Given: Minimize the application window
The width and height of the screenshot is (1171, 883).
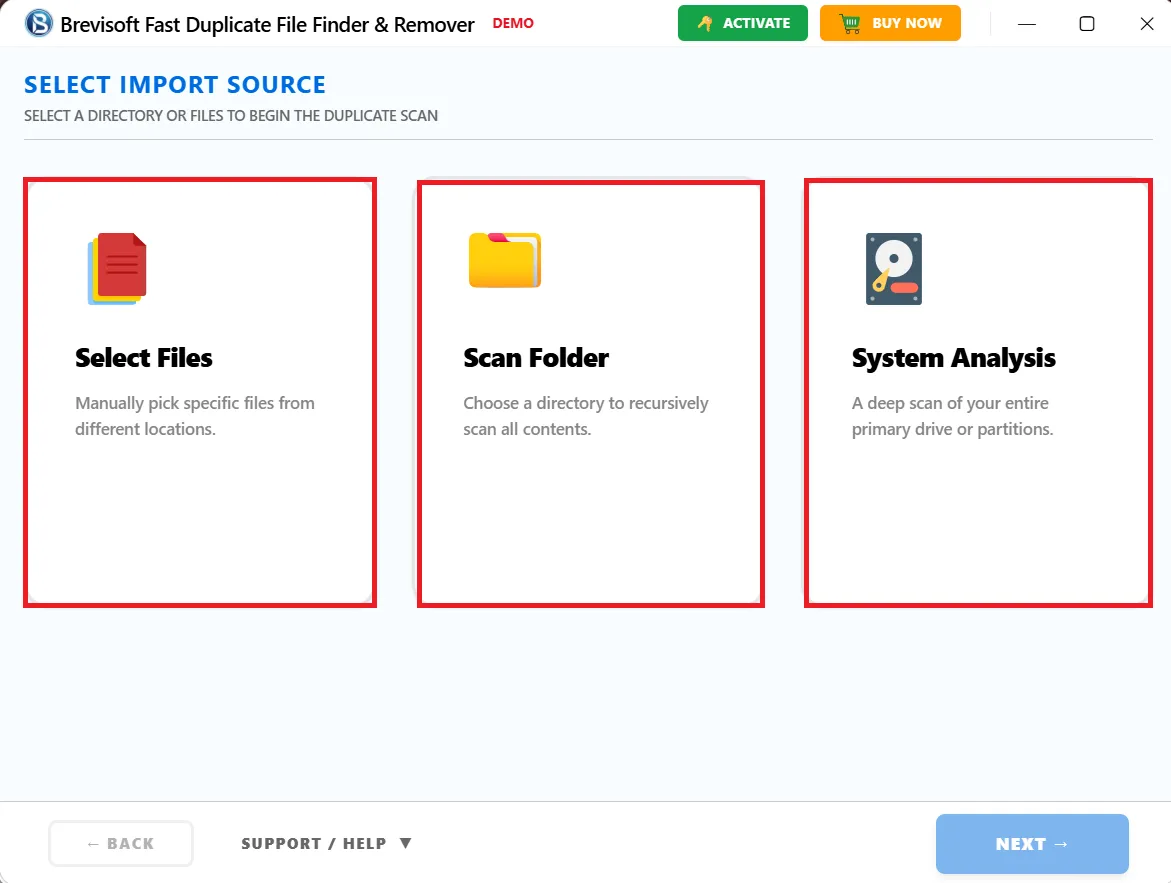Looking at the screenshot, I should (x=1027, y=24).
